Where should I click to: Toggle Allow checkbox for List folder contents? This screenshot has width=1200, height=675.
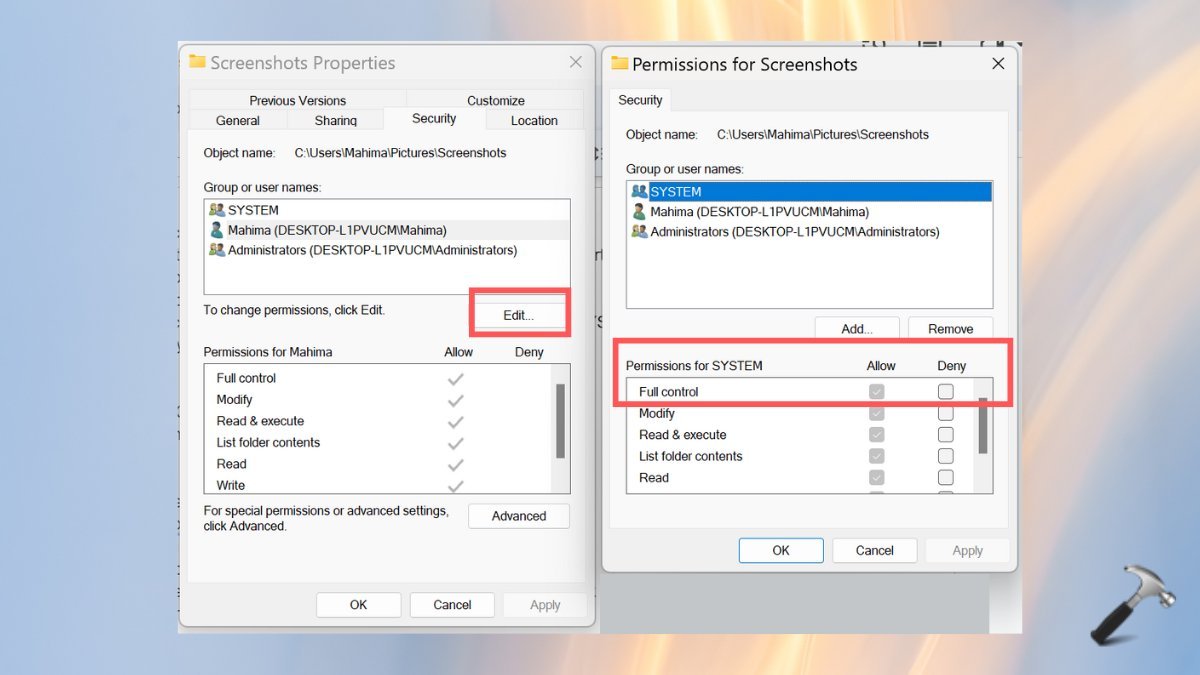(x=877, y=456)
